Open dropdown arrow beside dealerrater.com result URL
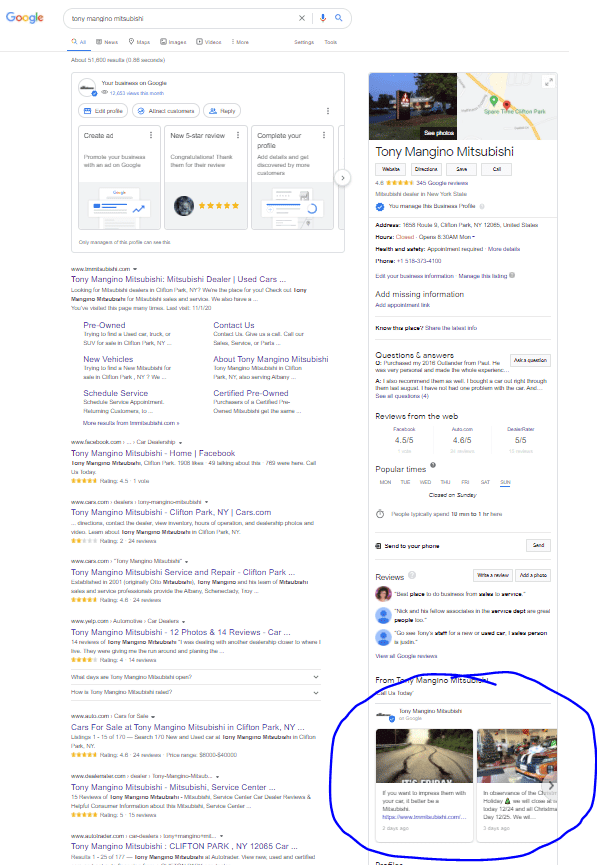 [x=217, y=777]
